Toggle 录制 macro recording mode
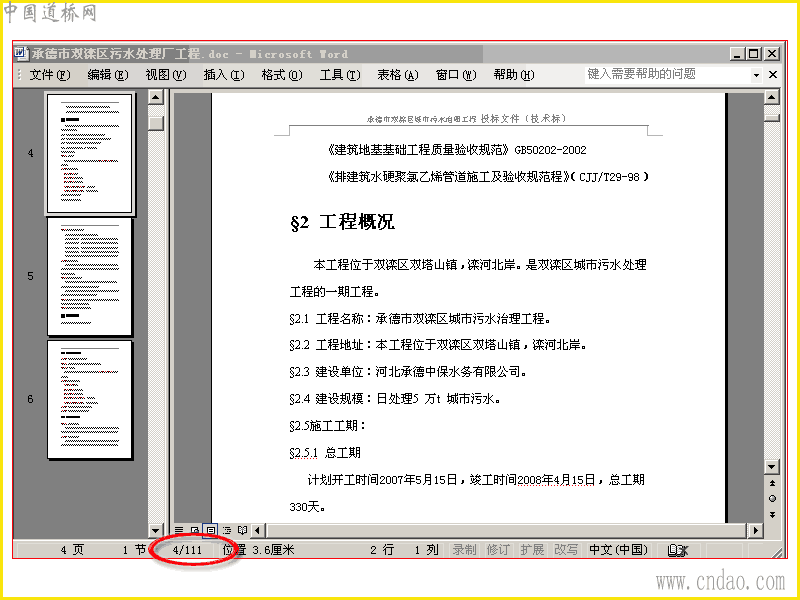 (463, 549)
